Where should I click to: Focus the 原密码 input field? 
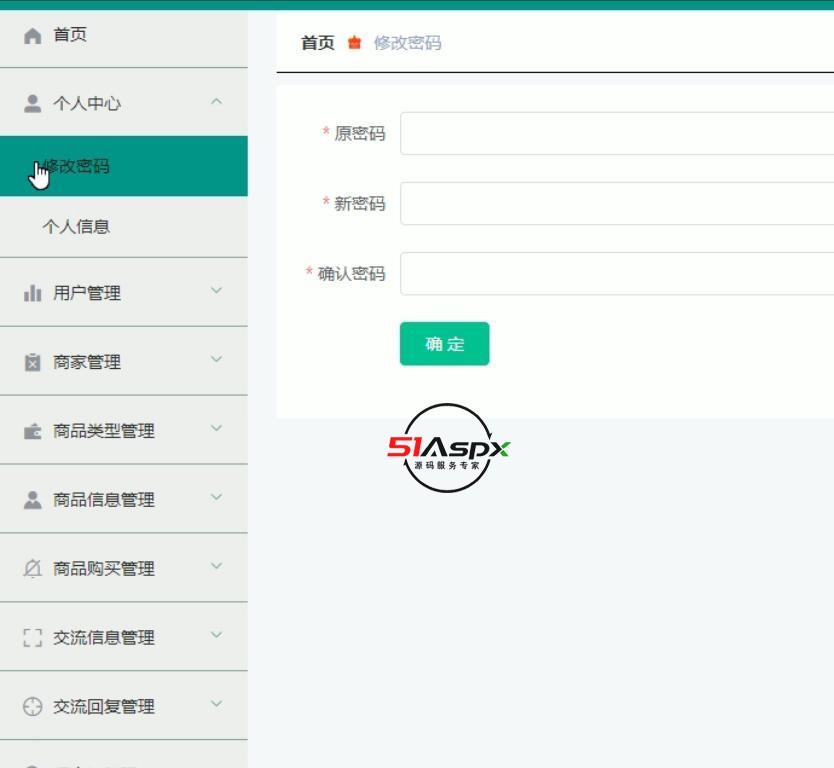617,133
